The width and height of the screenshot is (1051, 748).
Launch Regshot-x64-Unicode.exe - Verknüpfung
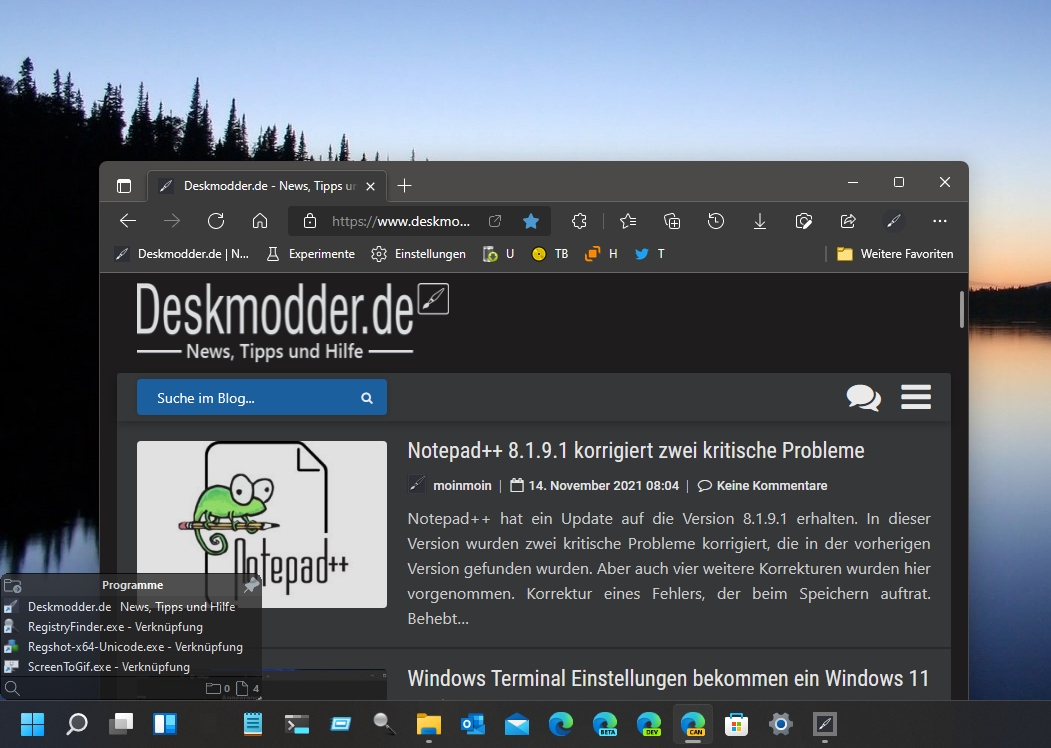(x=131, y=647)
